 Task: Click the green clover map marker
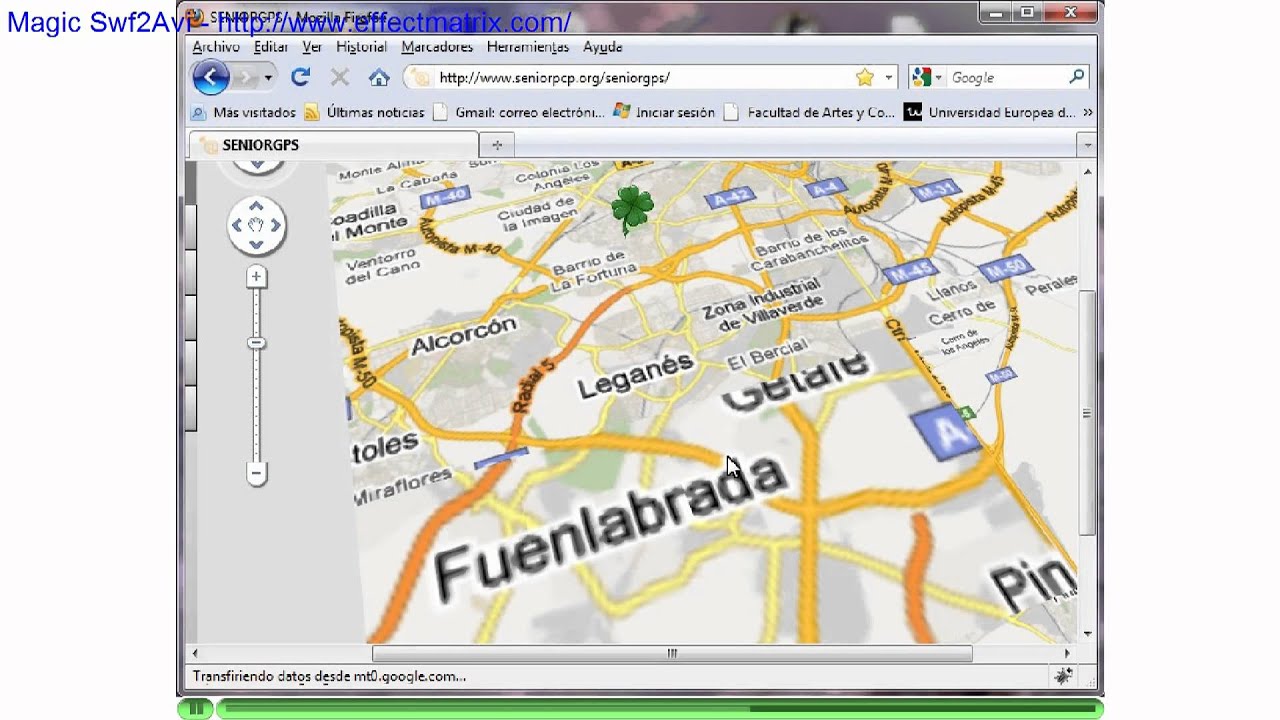coord(632,209)
